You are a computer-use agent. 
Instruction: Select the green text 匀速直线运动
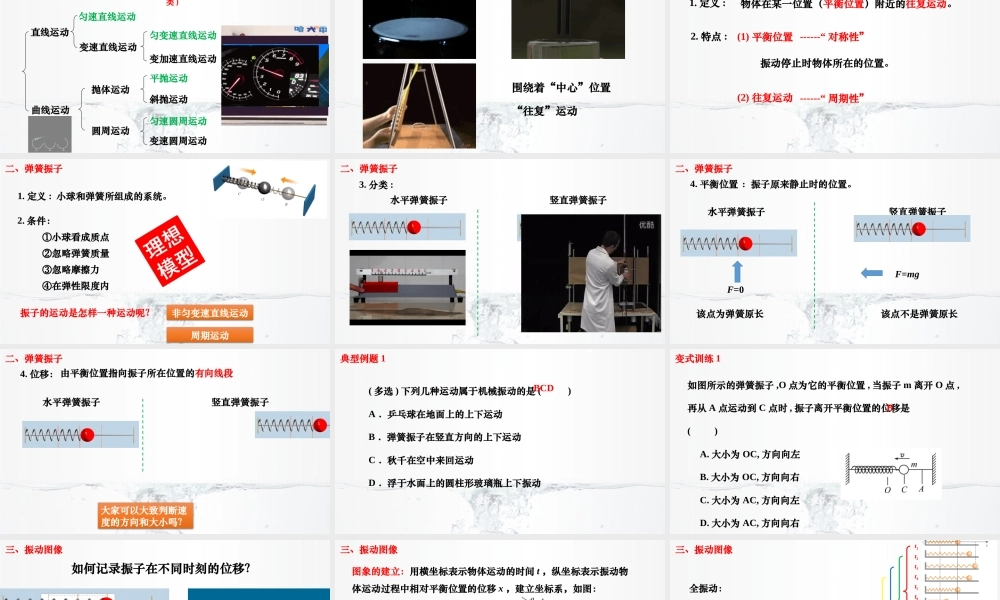(x=107, y=17)
